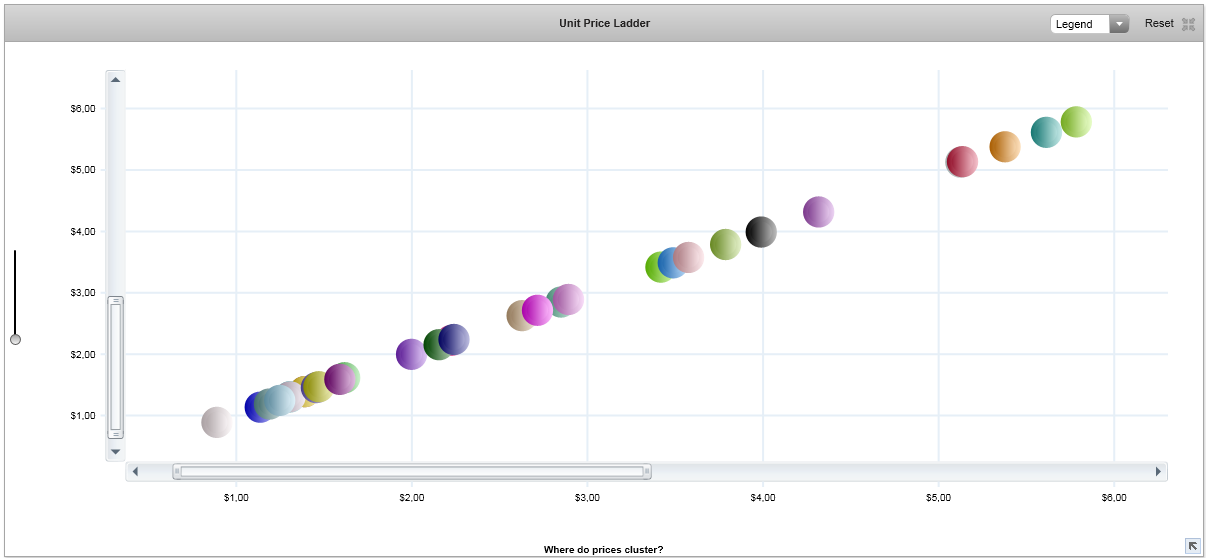The height and width of the screenshot is (558, 1206).
Task: Select the crimson red bubble near $5.00
Action: (962, 161)
